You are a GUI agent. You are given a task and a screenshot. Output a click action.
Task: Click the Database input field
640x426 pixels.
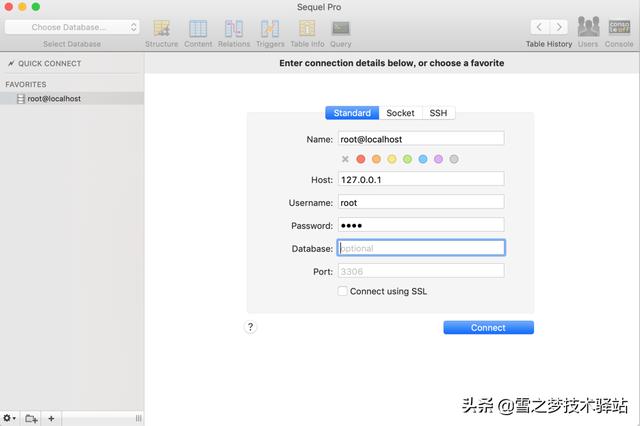pos(421,248)
